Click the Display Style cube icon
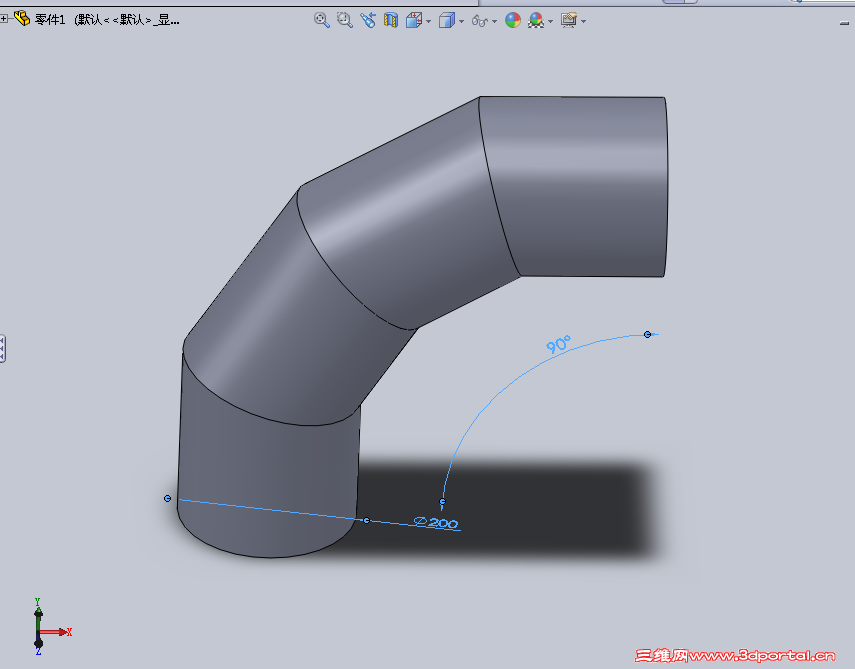855x669 pixels. [447, 20]
